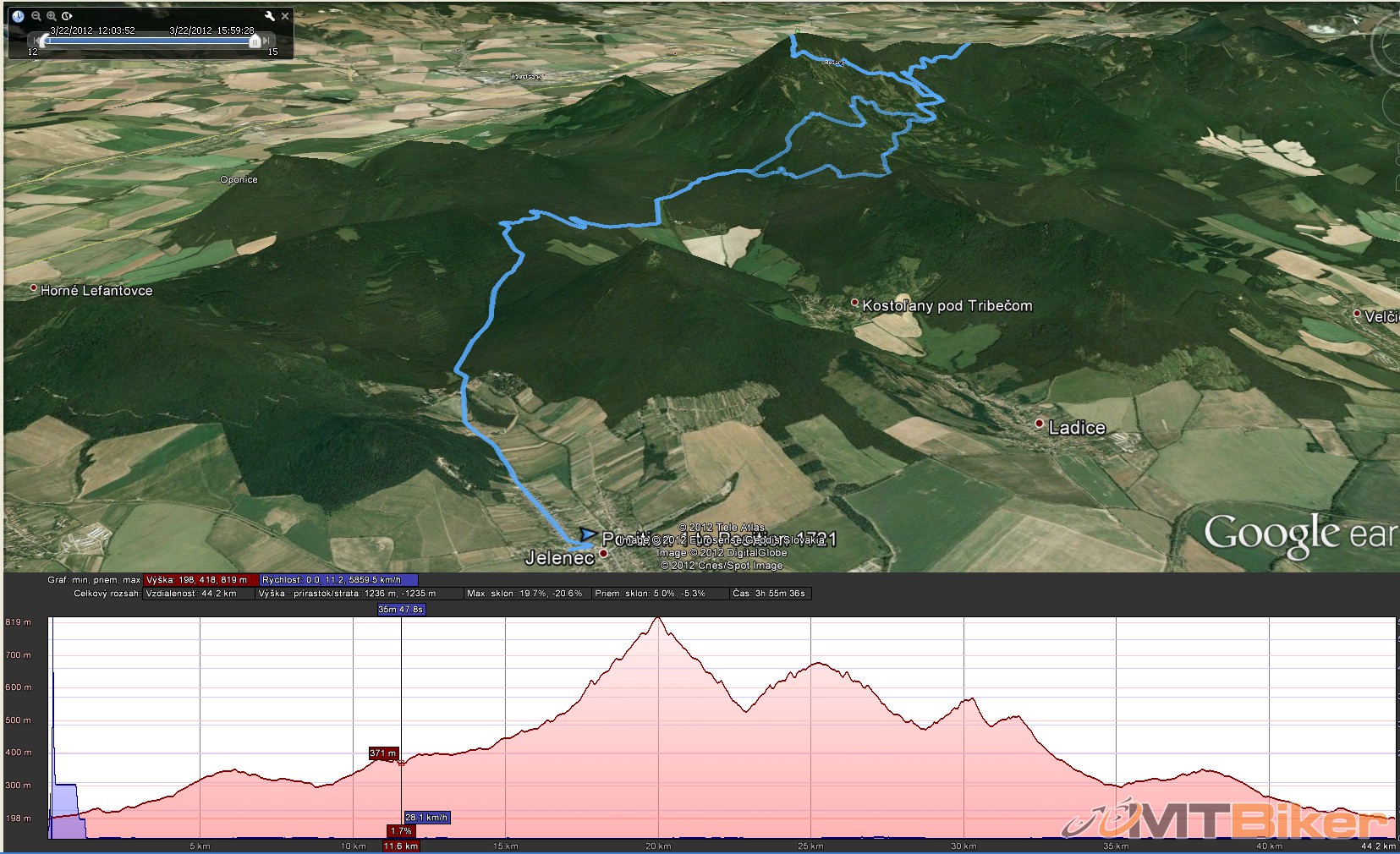Select the Ladice place label
1400x854 pixels.
tap(1076, 428)
